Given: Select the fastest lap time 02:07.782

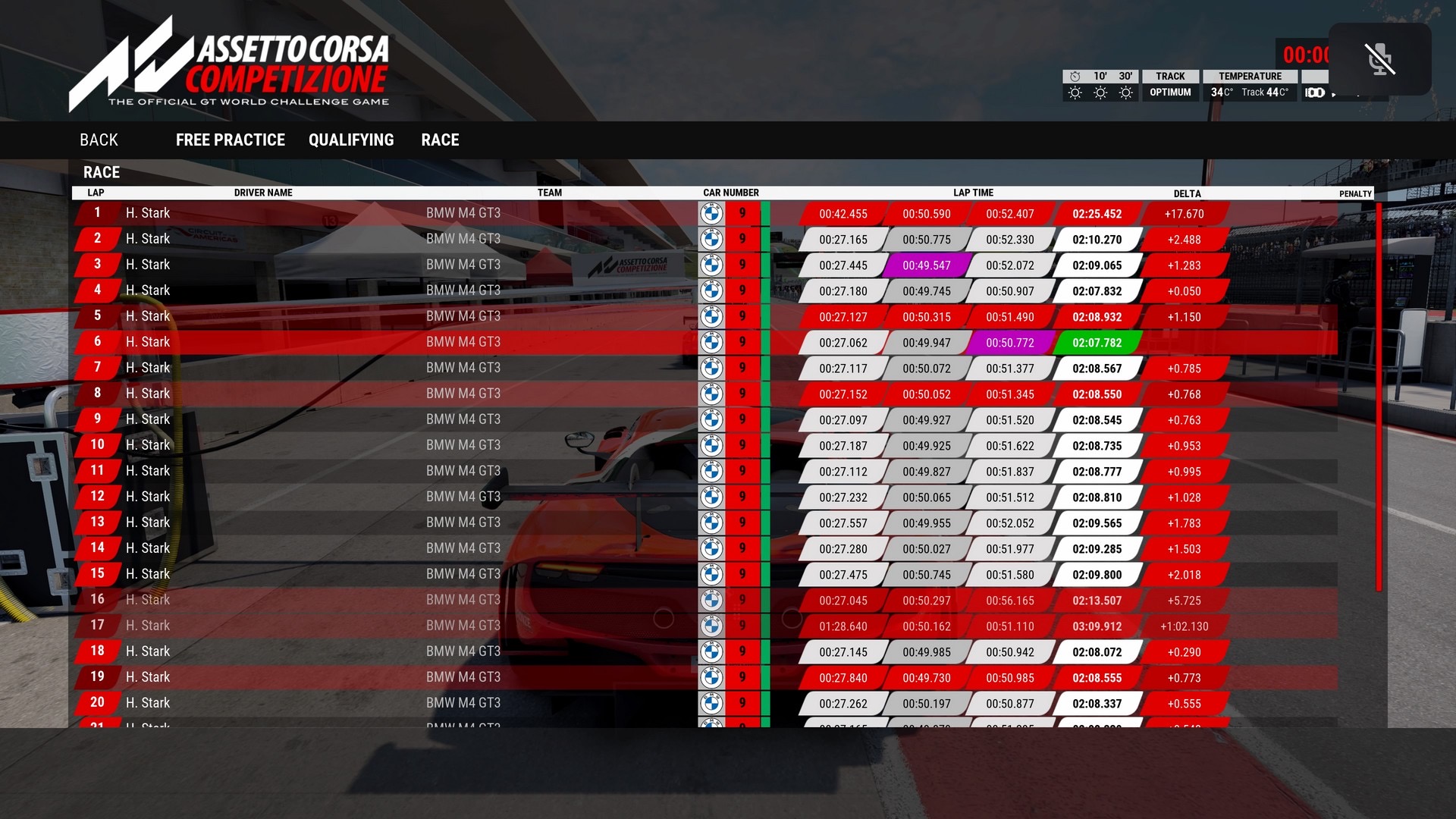Looking at the screenshot, I should (x=1097, y=343).
